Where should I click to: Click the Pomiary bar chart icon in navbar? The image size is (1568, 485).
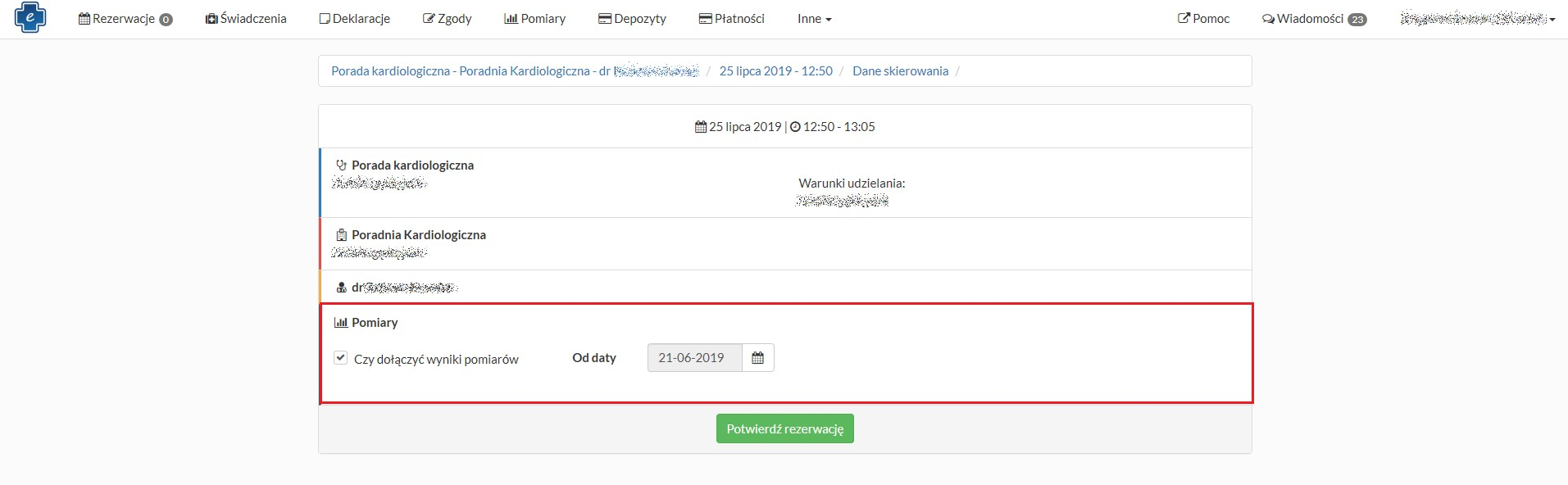point(511,19)
